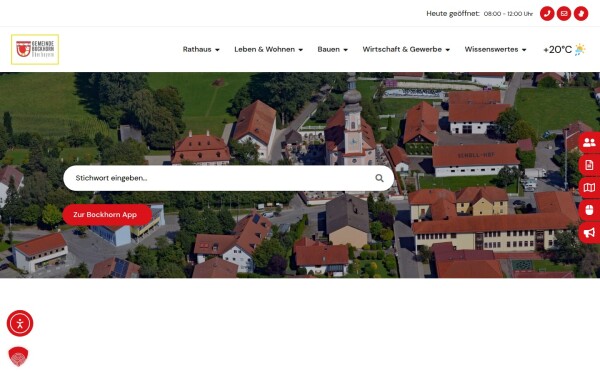Open the computer mouse side icon
Viewport: 600px width, 375px height.
589,210
